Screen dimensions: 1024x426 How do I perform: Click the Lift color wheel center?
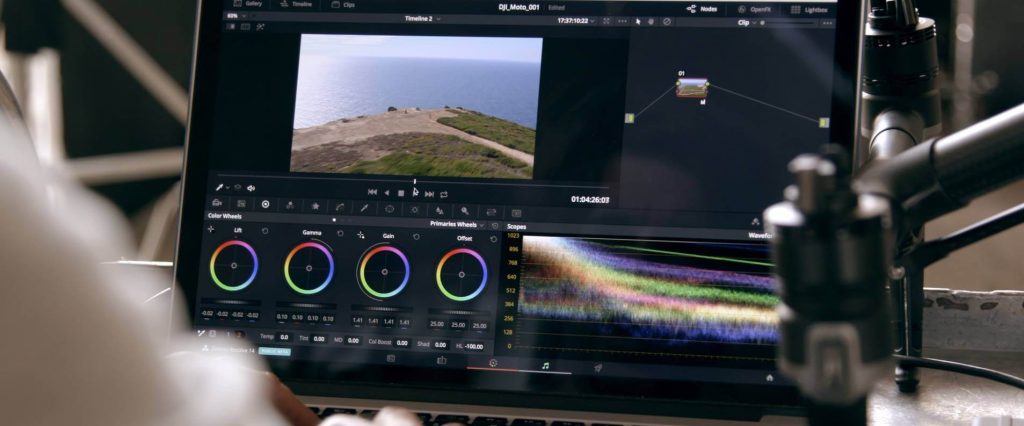(234, 265)
